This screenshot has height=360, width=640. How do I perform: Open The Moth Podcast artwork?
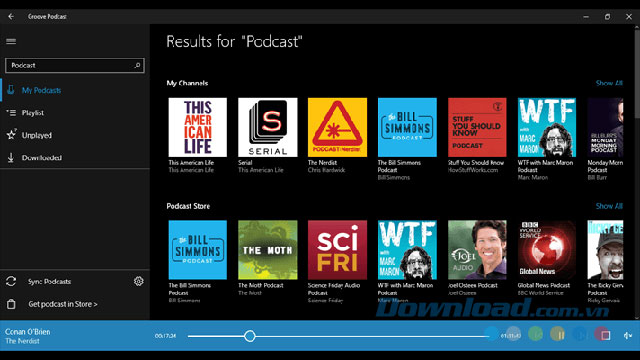tap(268, 250)
